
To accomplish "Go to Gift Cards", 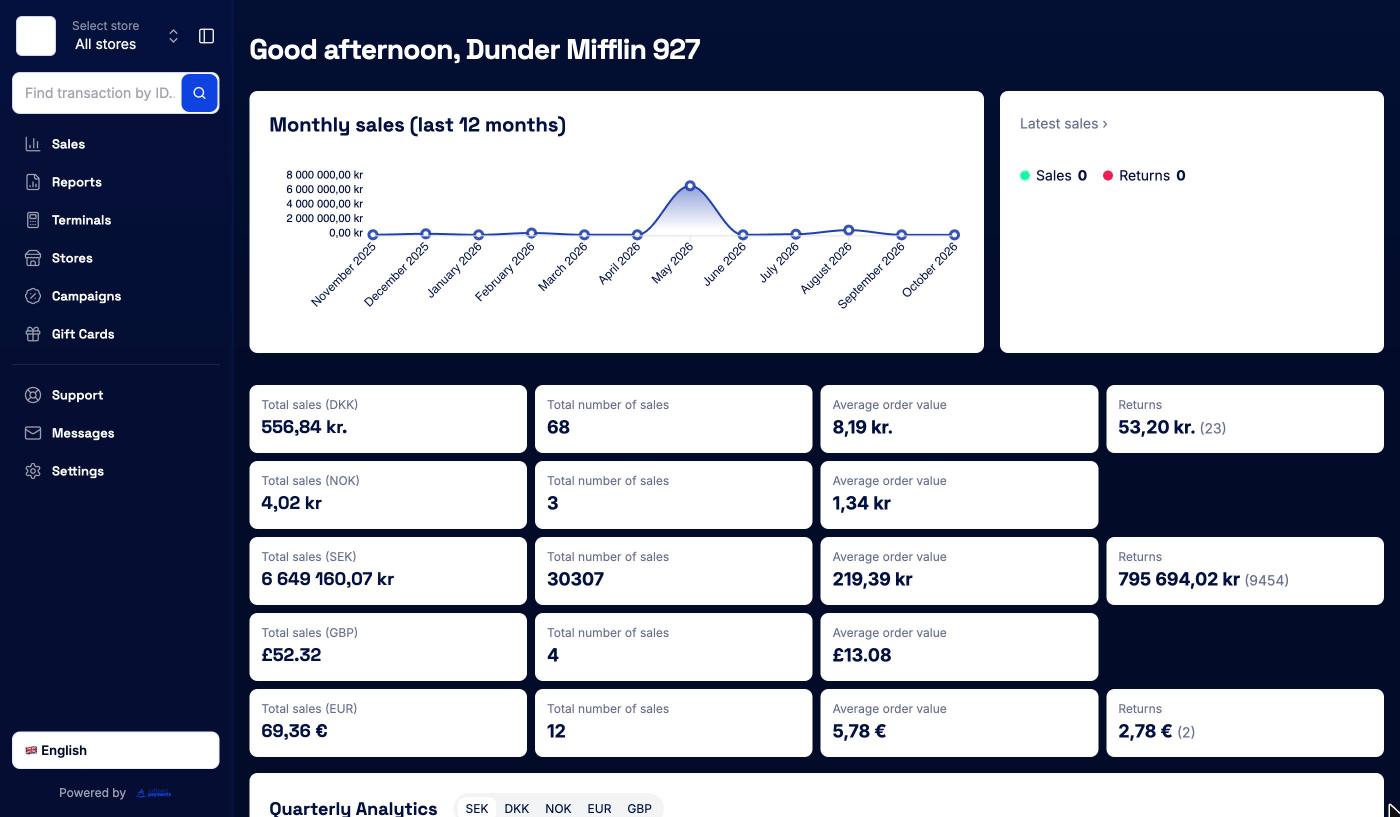I will [x=116, y=334].
